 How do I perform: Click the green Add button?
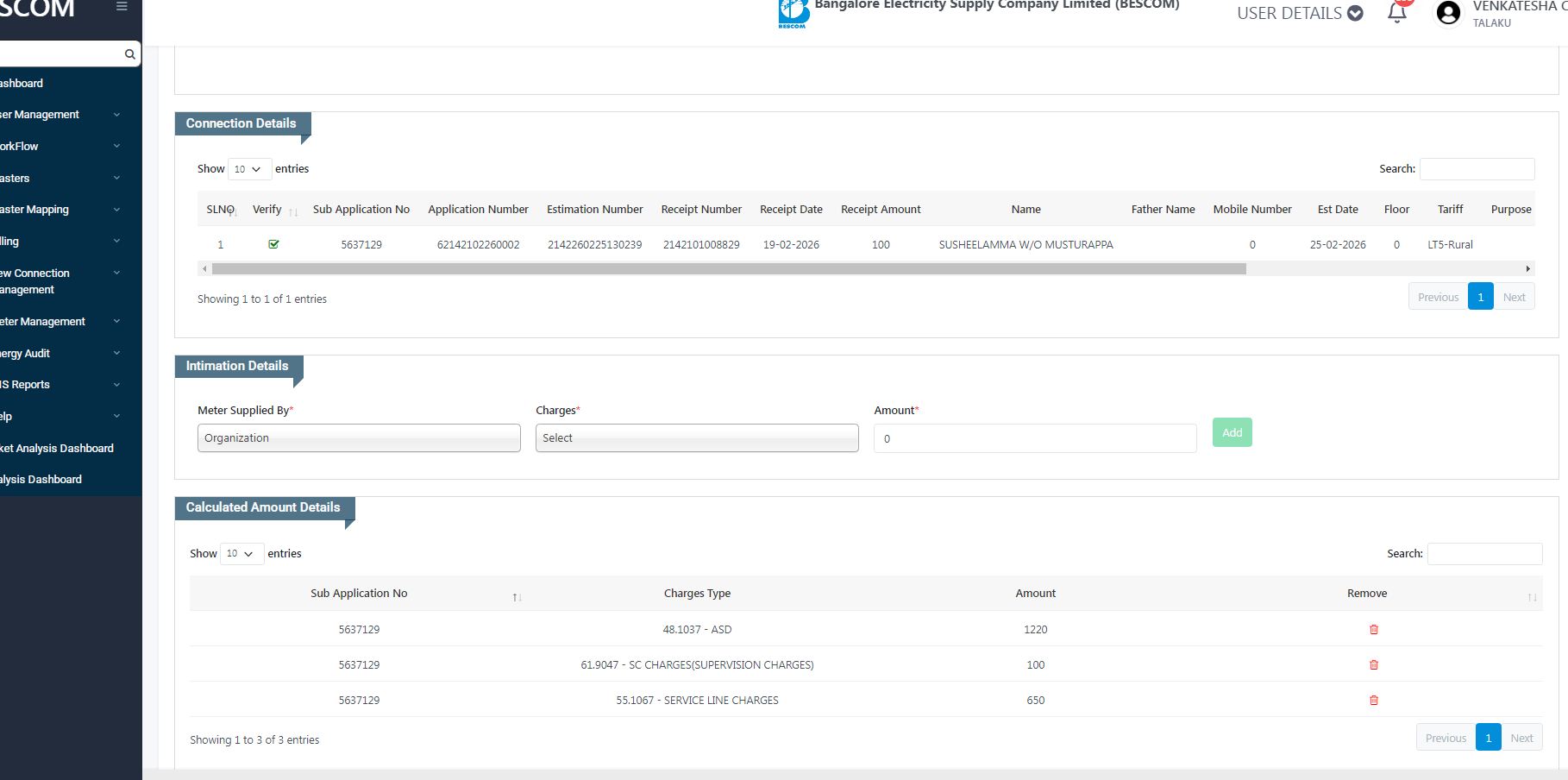[1232, 433]
